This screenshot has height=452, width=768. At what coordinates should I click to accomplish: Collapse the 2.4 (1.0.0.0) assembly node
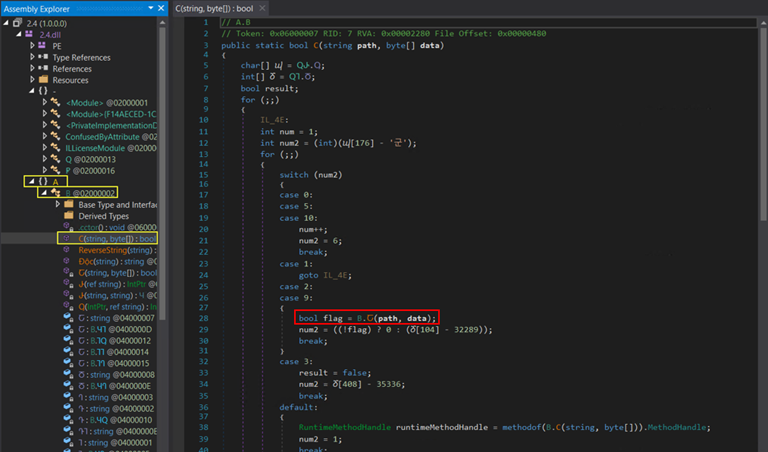pyautogui.click(x=6, y=22)
